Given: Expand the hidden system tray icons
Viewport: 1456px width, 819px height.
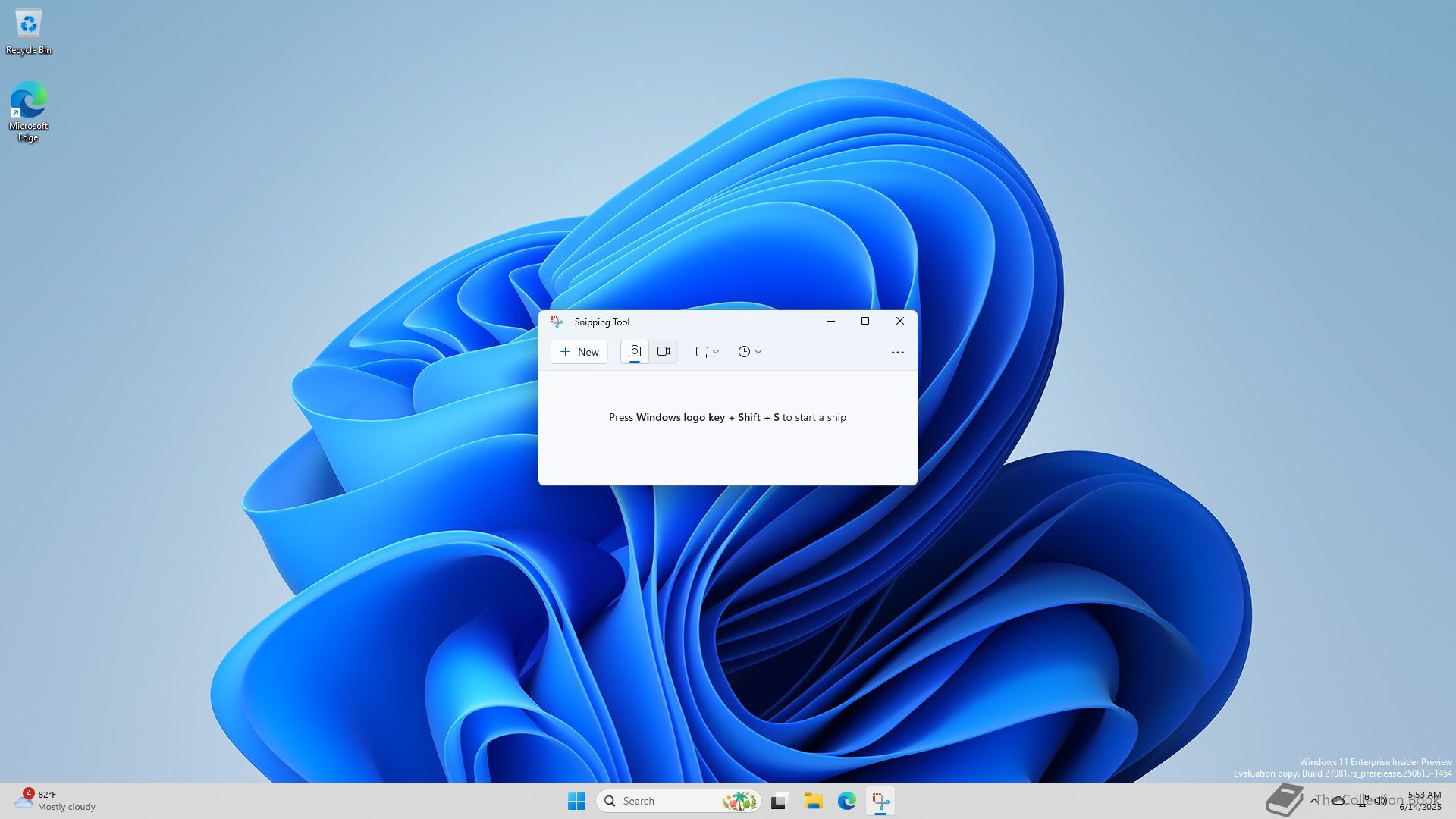Looking at the screenshot, I should click(1314, 800).
